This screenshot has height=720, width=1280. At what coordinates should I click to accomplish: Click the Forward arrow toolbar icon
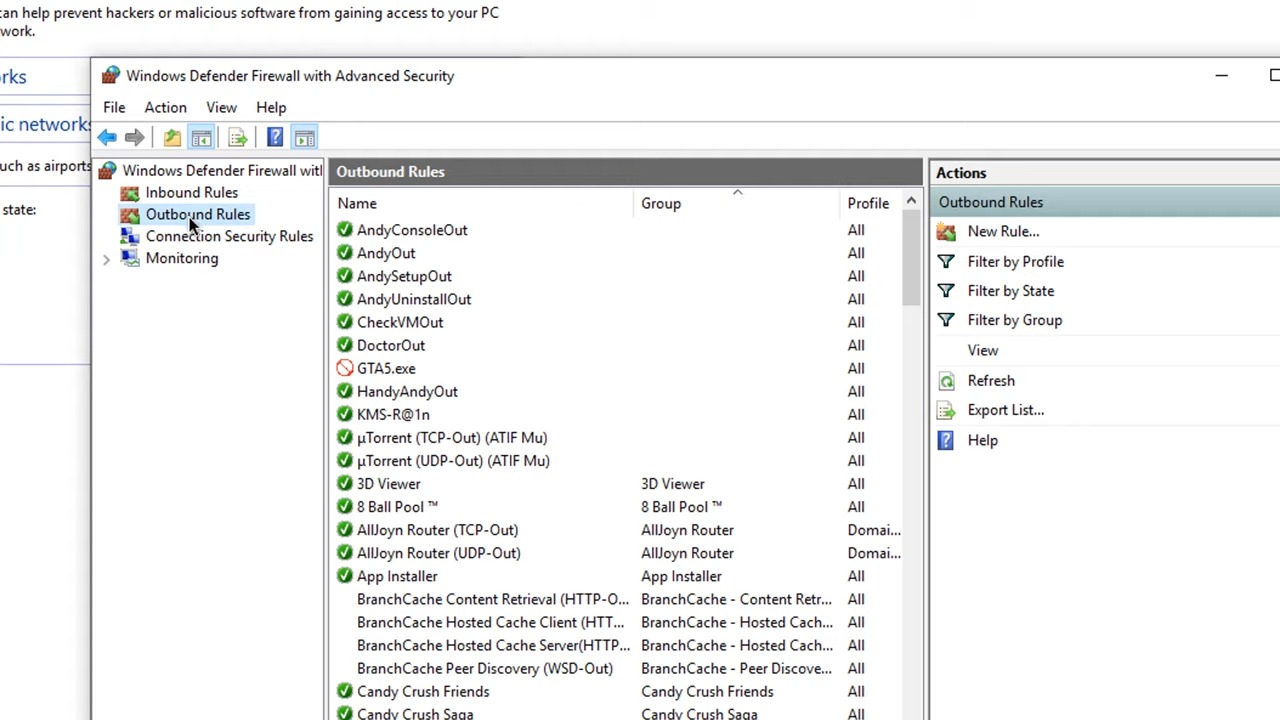[134, 138]
